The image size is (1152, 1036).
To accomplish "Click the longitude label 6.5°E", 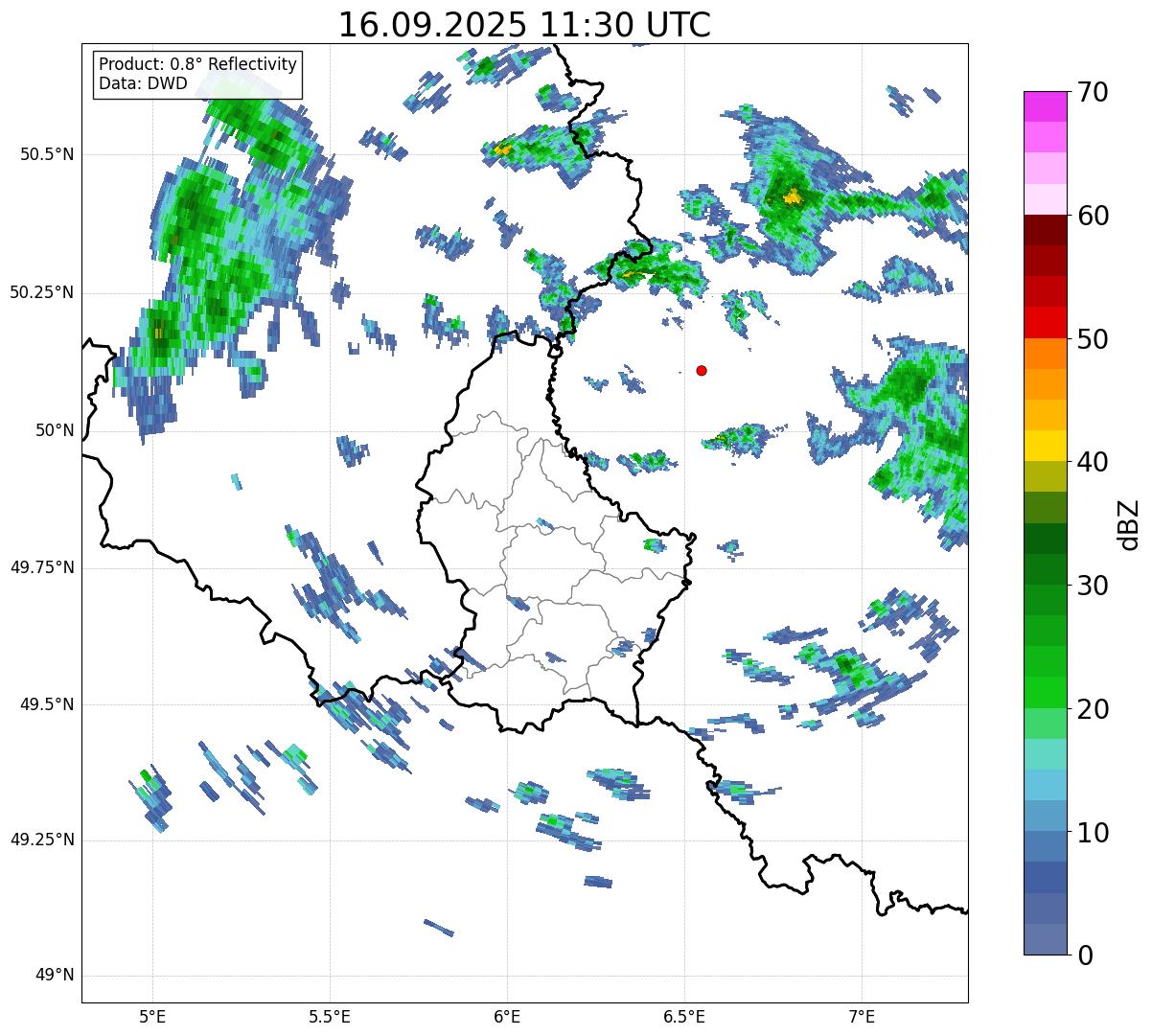I will tap(684, 1017).
